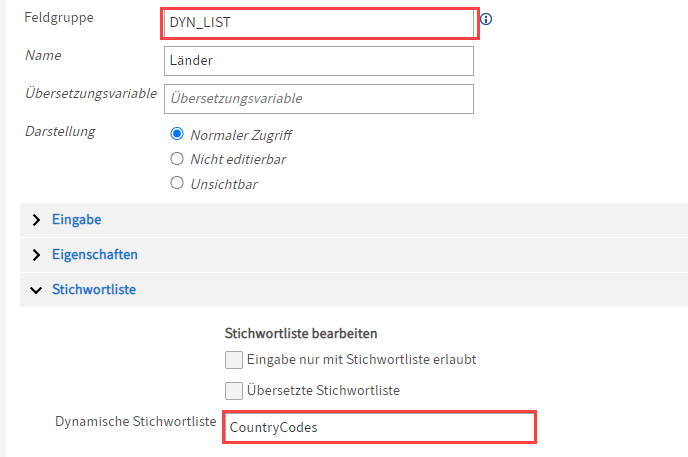Click into the Name field with Länder

(319, 60)
